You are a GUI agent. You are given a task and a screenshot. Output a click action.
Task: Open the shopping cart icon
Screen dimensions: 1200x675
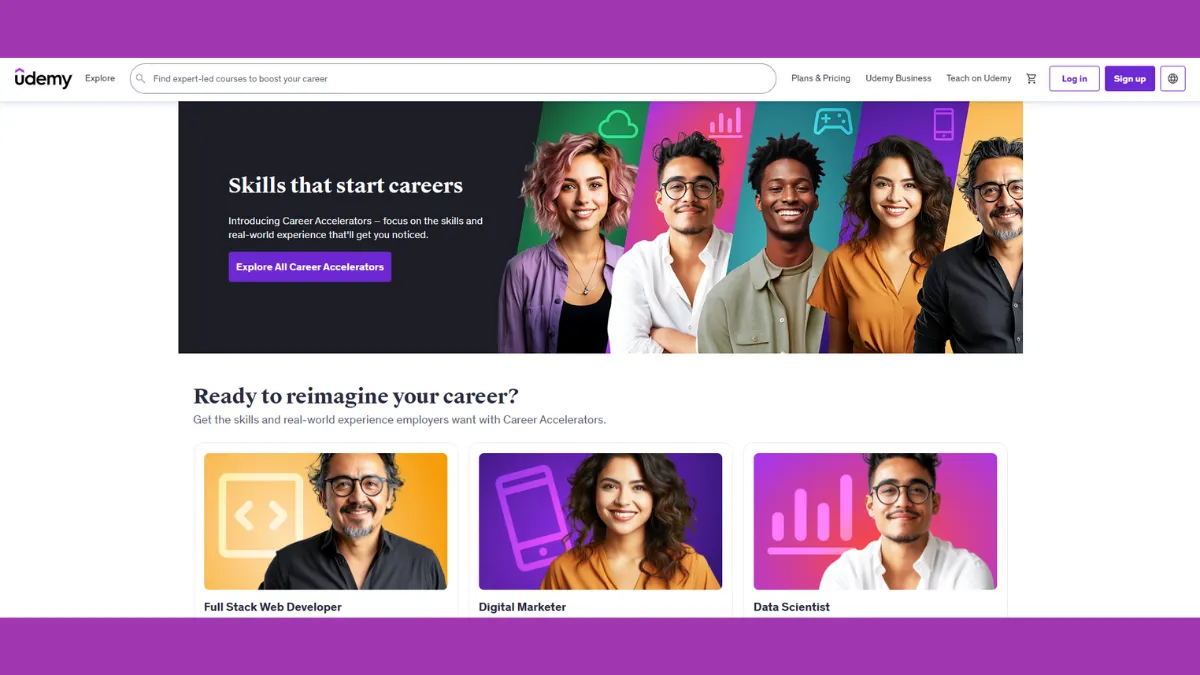click(x=1031, y=79)
